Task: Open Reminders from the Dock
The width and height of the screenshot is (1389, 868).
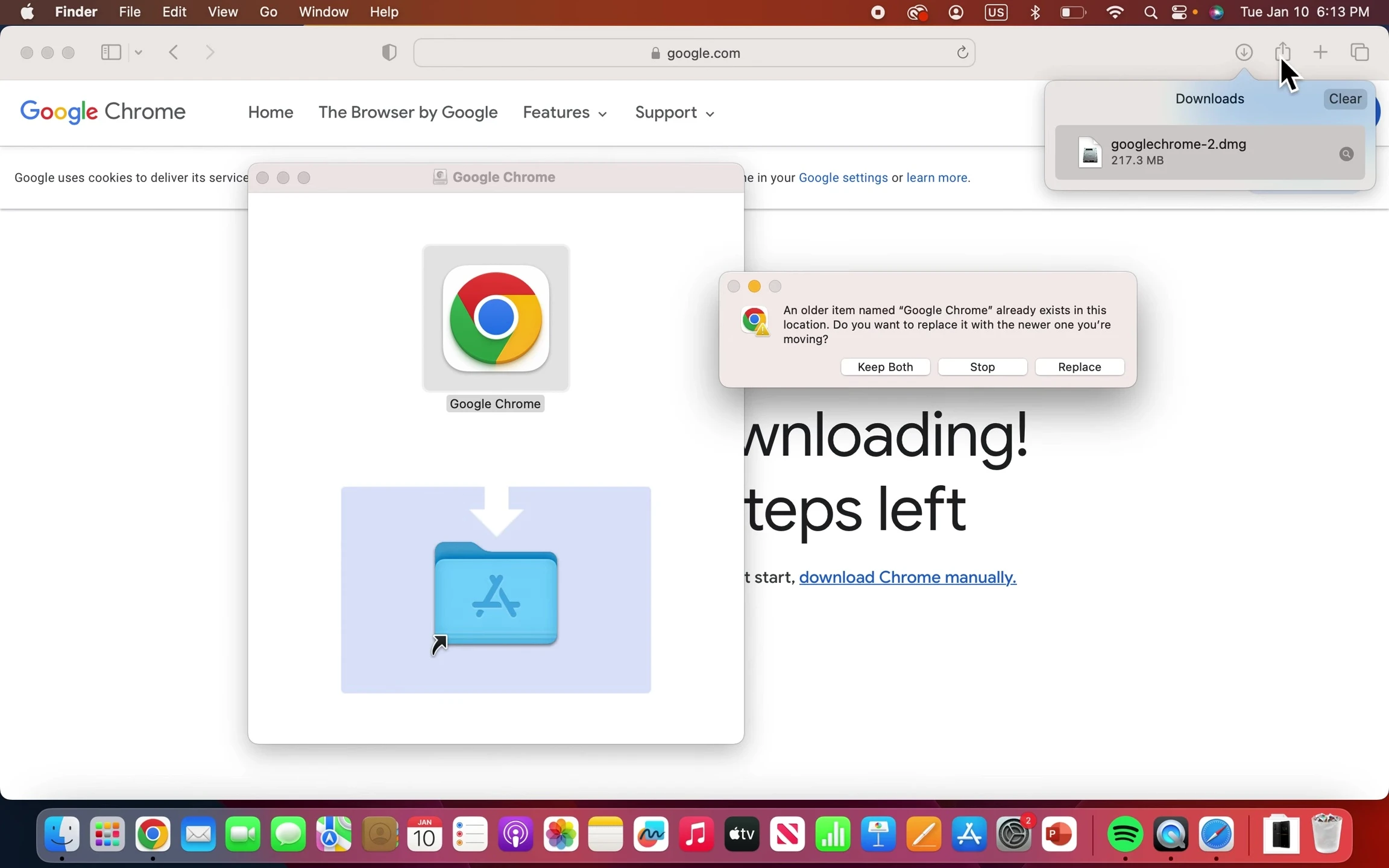Action: tap(470, 835)
